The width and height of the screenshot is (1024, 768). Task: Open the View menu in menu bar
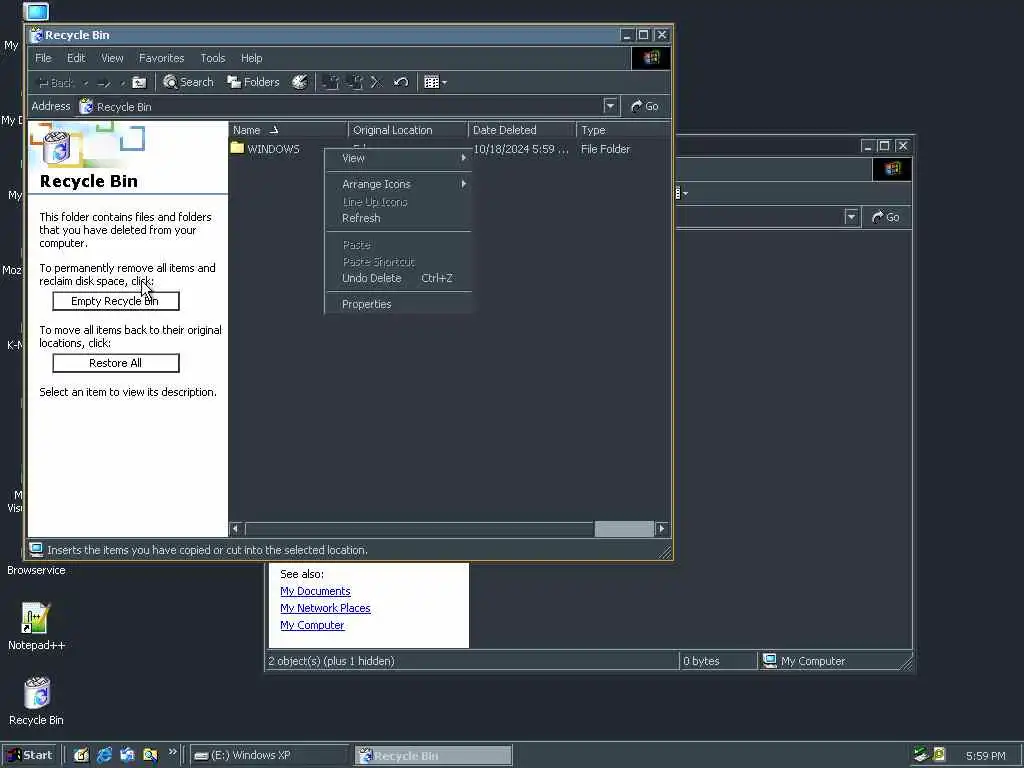coord(112,58)
